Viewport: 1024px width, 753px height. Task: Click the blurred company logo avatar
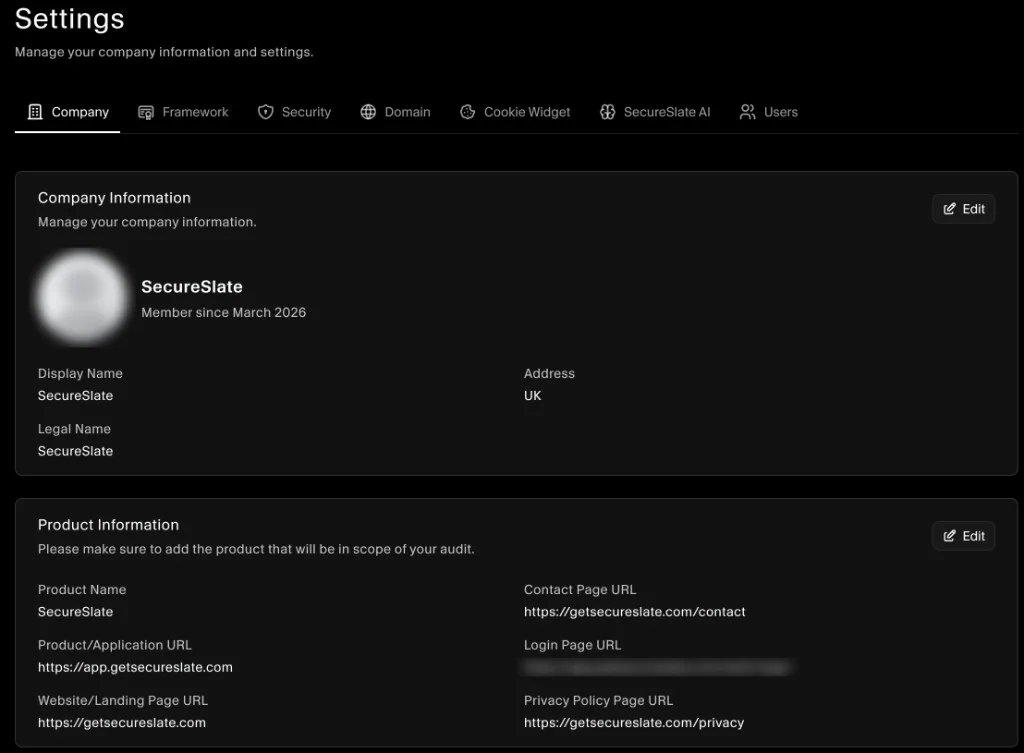[x=81, y=297]
